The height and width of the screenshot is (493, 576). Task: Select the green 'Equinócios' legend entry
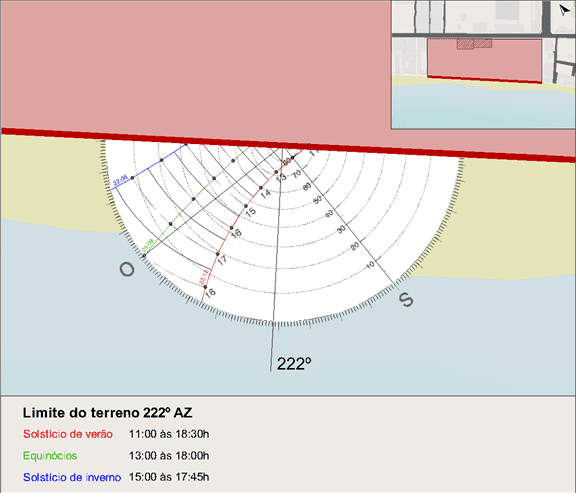click(50, 456)
